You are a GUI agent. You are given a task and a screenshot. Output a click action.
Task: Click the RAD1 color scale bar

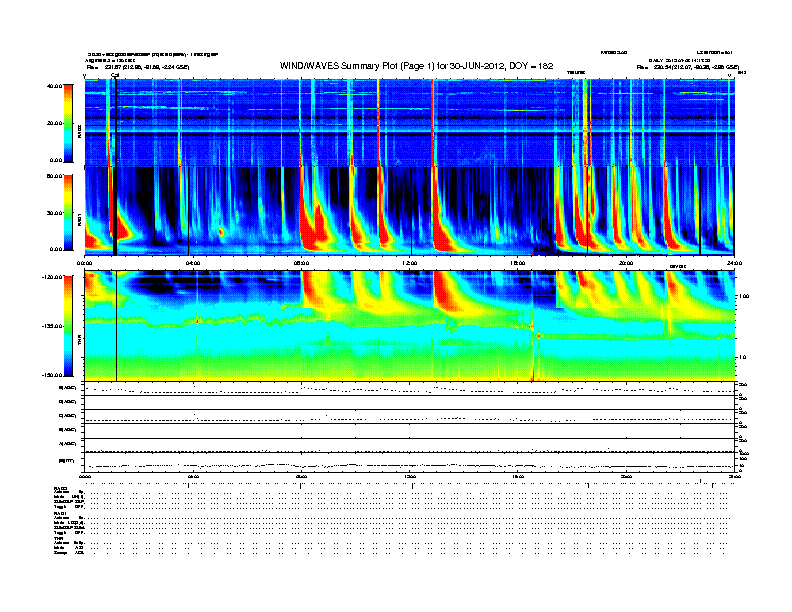[68, 213]
